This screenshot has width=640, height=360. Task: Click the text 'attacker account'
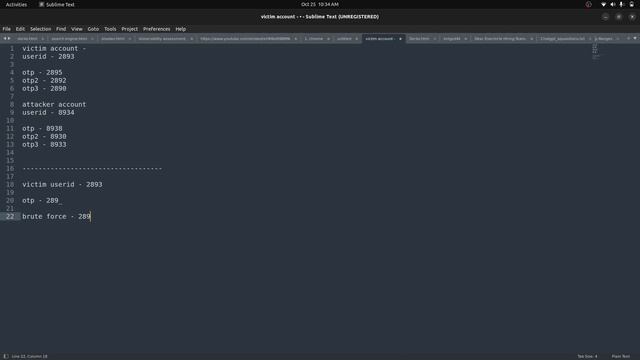pyautogui.click(x=54, y=104)
